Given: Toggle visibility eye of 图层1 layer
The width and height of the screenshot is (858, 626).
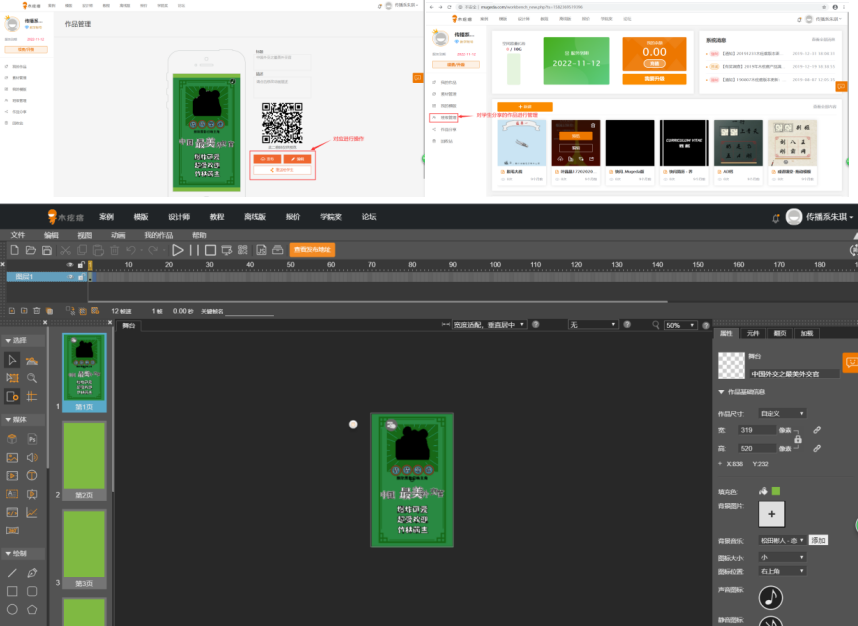Looking at the screenshot, I should pos(69,276).
